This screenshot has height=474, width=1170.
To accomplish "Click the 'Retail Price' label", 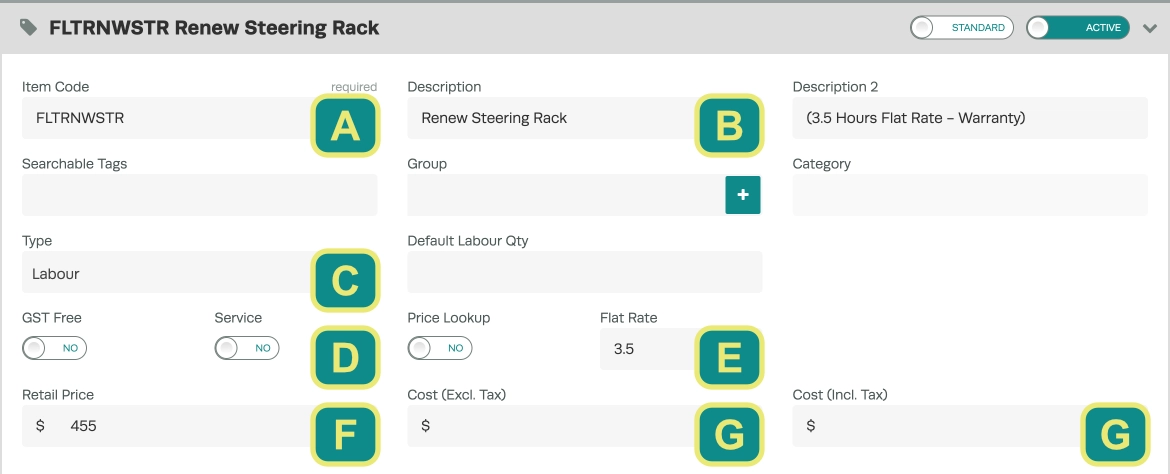I will [58, 394].
